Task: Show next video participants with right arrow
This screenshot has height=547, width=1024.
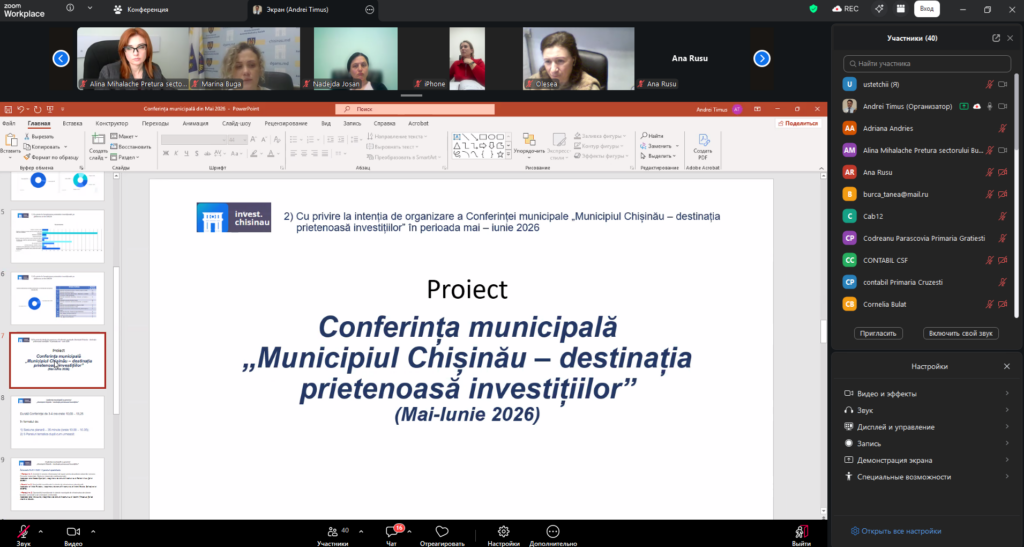Action: pyautogui.click(x=762, y=59)
